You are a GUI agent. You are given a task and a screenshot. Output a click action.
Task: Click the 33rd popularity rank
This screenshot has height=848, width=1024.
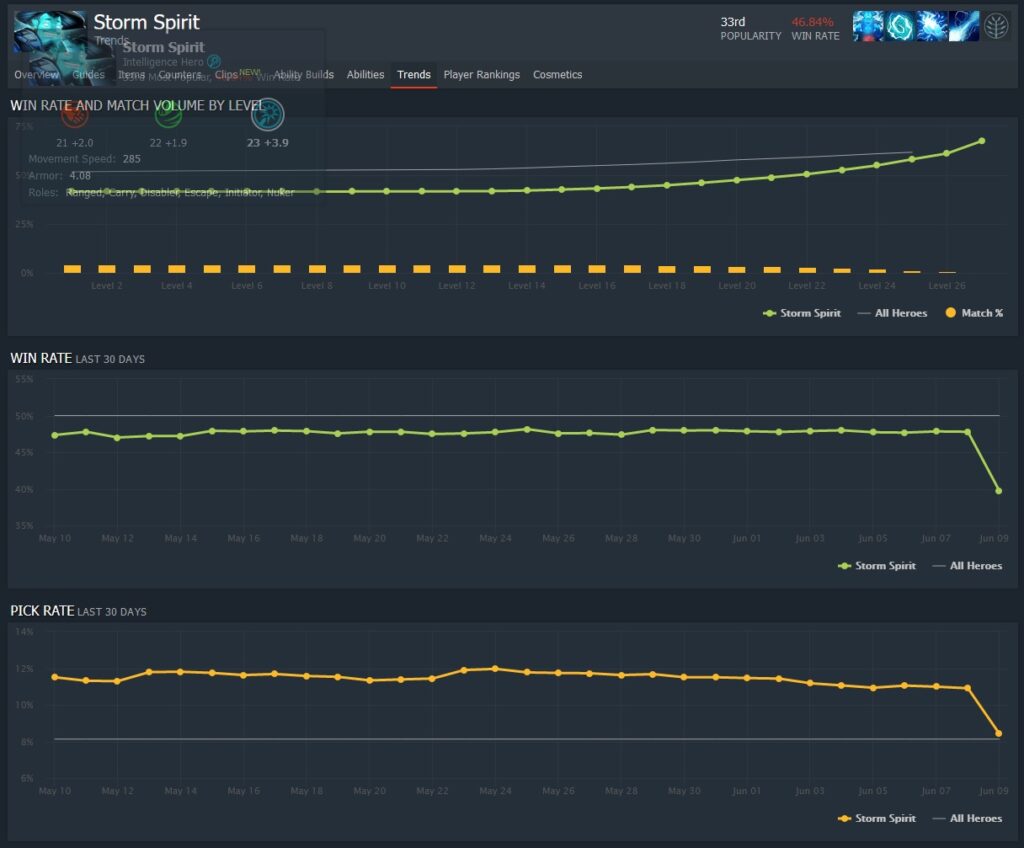[733, 22]
